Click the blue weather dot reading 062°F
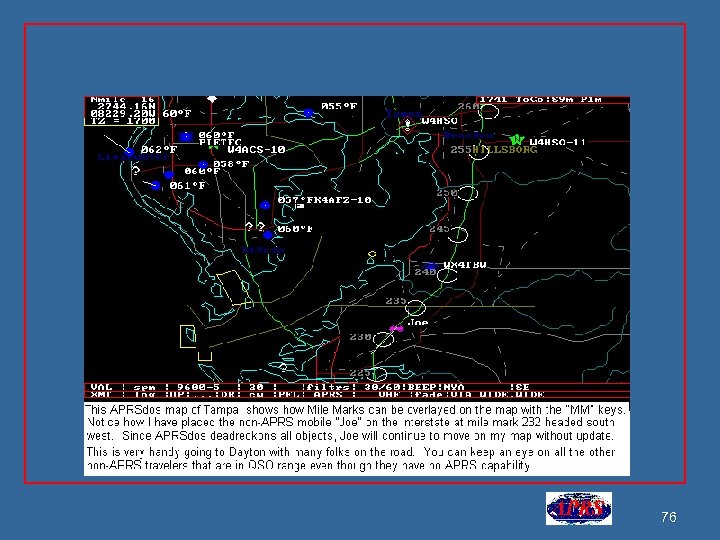This screenshot has height=540, width=720. [x=130, y=152]
